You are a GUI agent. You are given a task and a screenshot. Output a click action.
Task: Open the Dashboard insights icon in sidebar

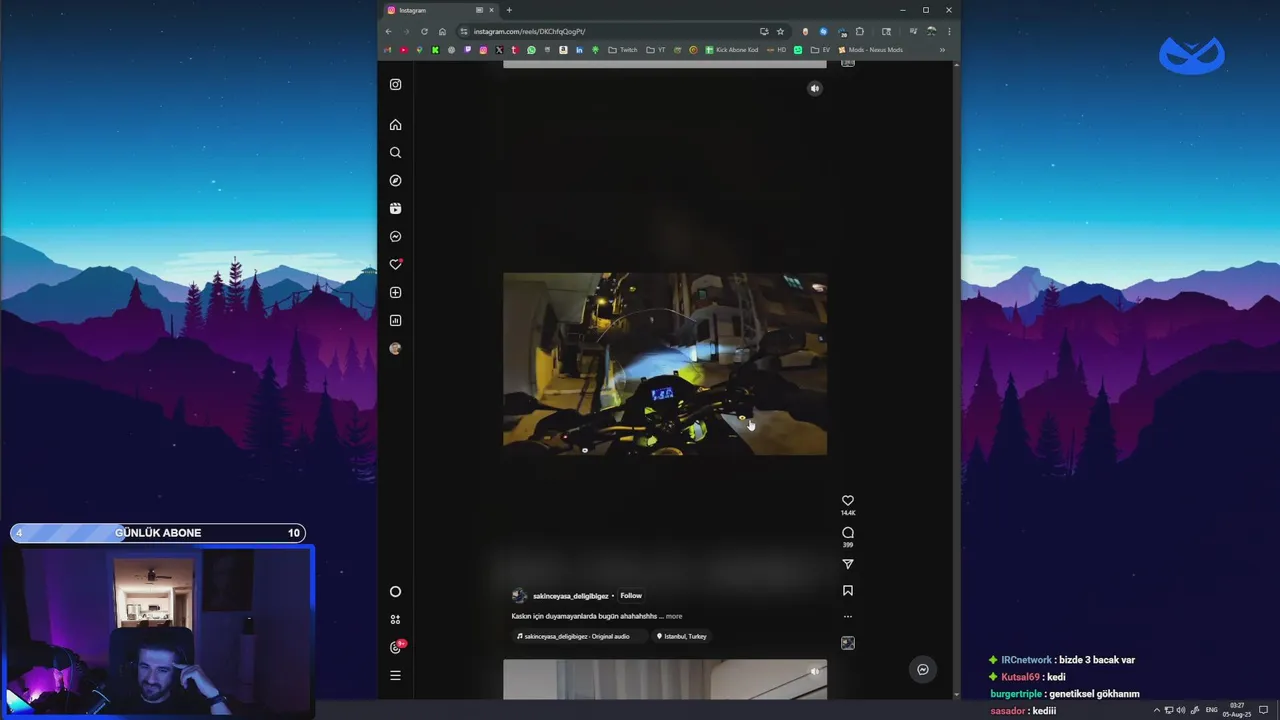tap(395, 321)
